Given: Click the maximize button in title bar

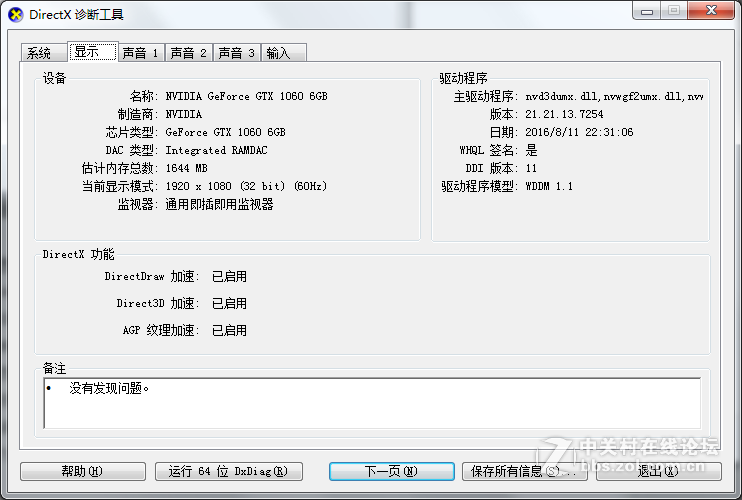Looking at the screenshot, I should (674, 10).
